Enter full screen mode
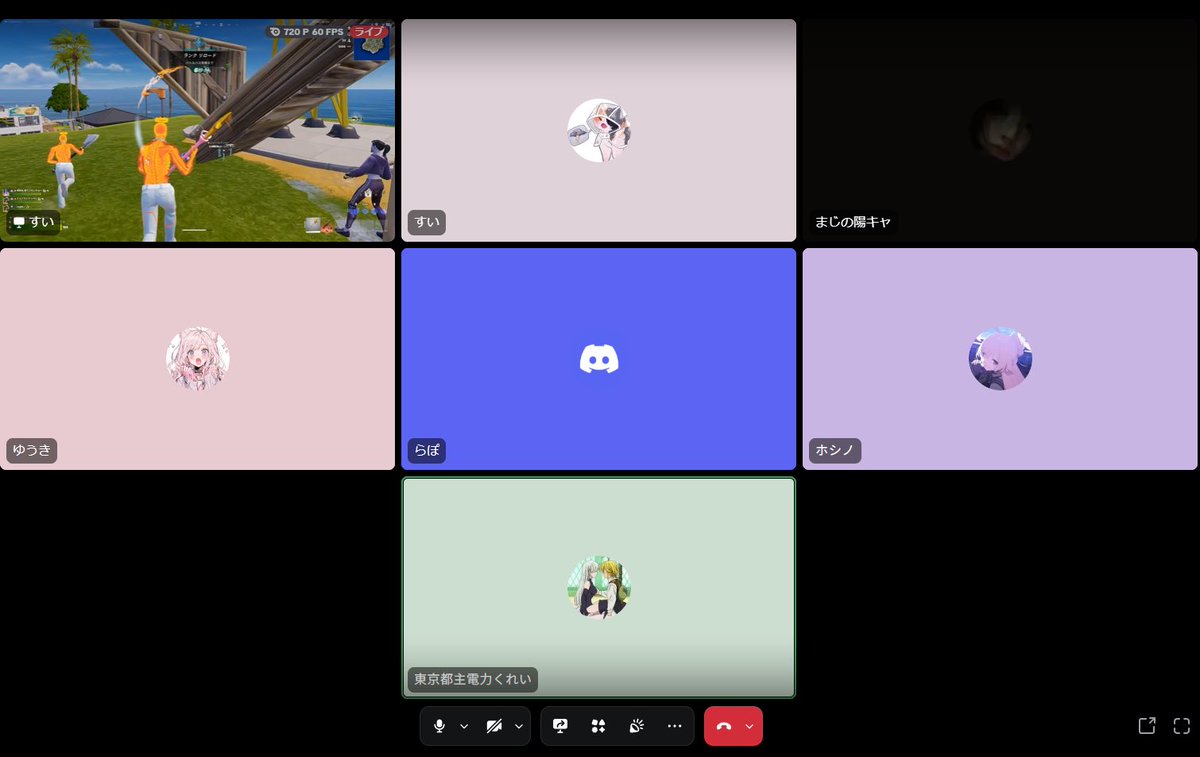 click(1181, 726)
